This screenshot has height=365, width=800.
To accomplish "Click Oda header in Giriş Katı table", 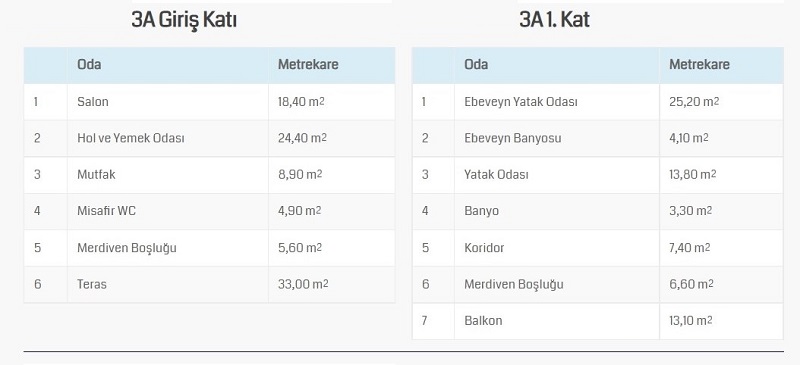I will tap(89, 64).
